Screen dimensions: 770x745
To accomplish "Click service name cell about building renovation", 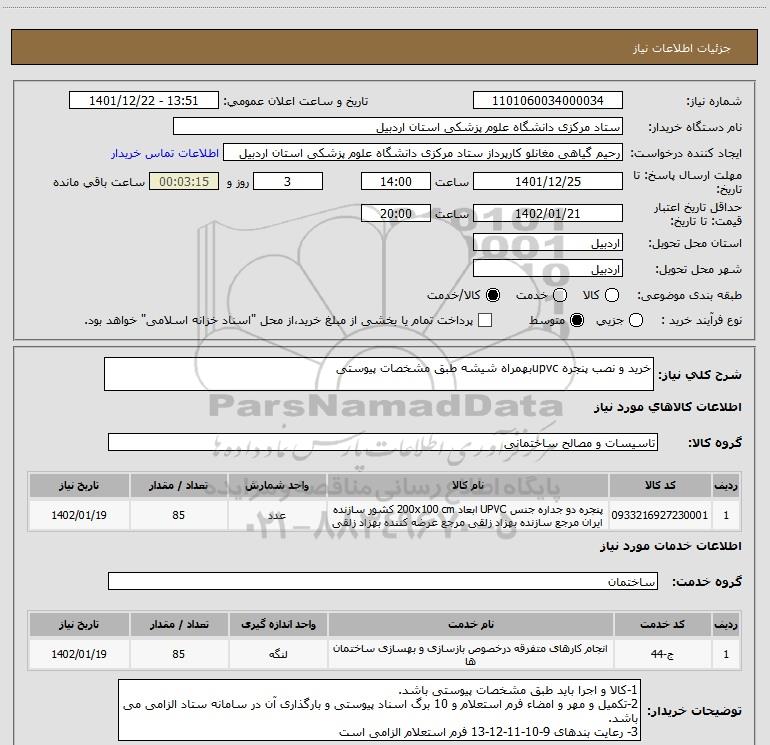I will [470, 654].
